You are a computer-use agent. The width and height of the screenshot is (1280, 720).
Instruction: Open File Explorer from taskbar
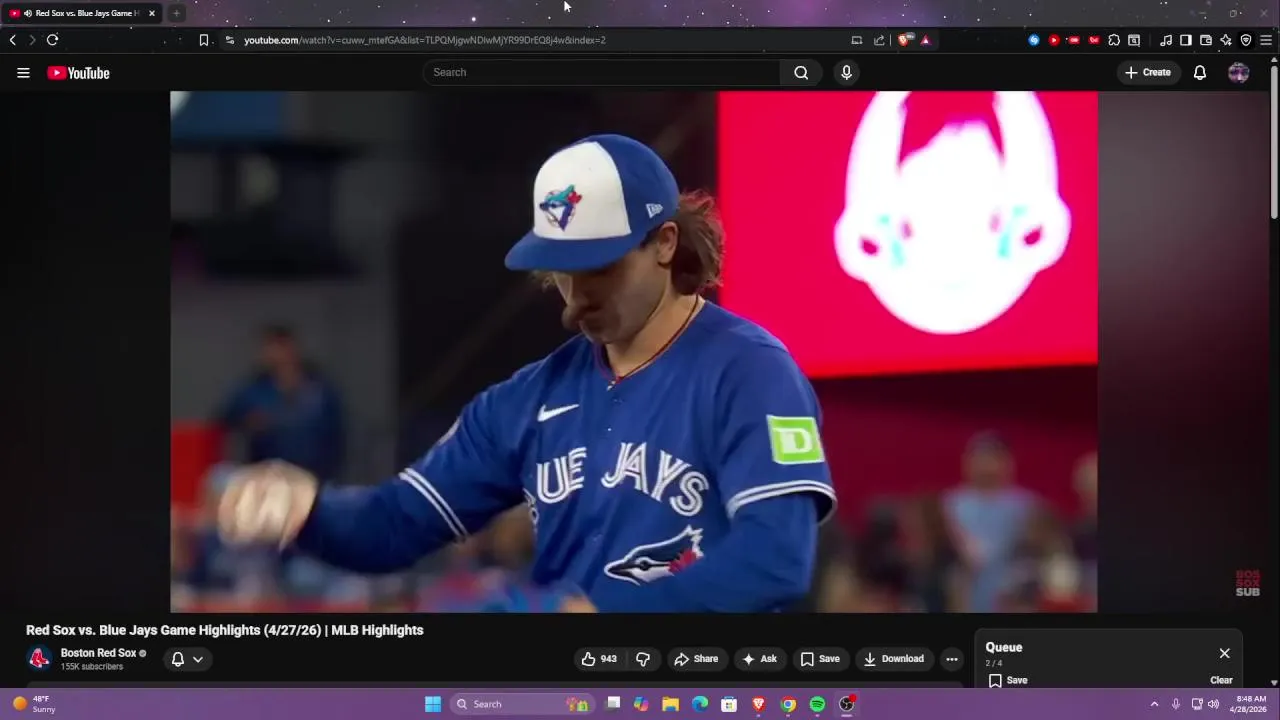coord(670,704)
